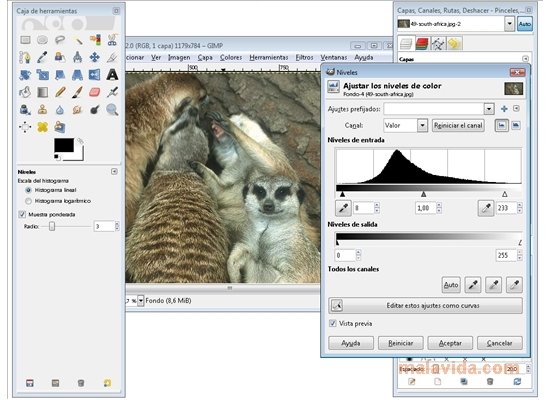Viewport: 550px width, 400px height.
Task: Toggle the Auto button in layers dock
Action: point(524,24)
